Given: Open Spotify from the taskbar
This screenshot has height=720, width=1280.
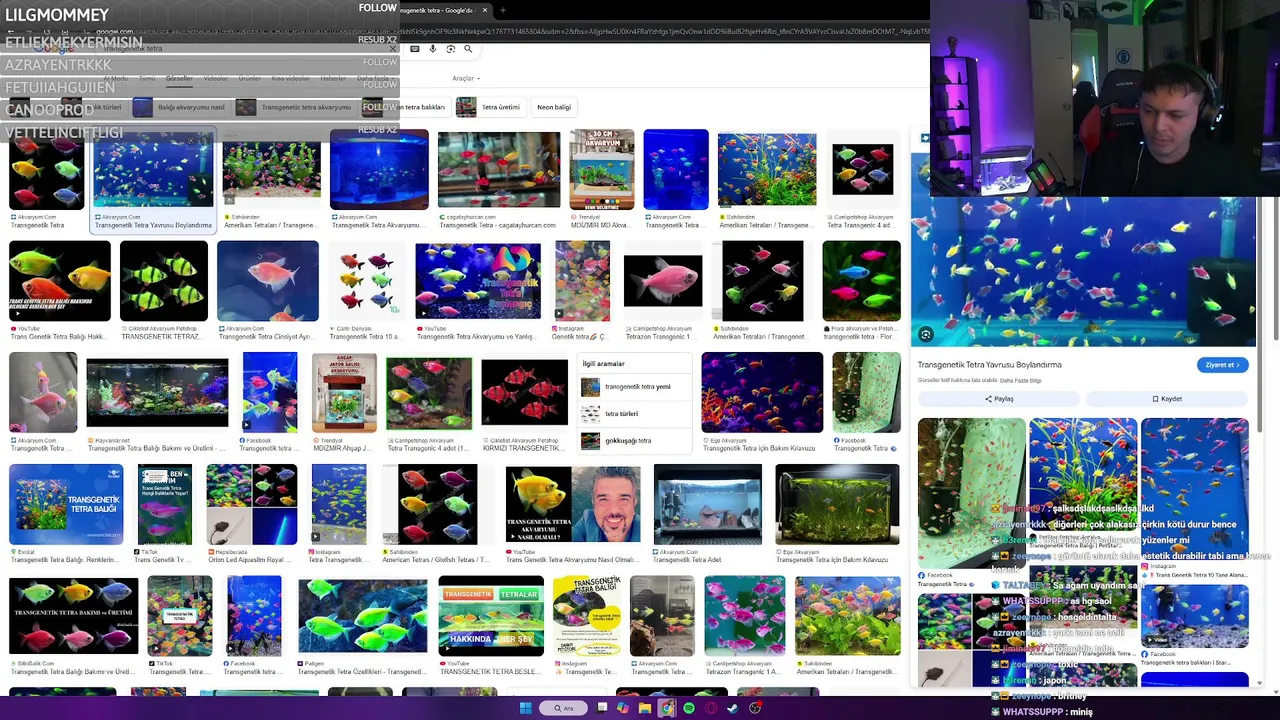Looking at the screenshot, I should 689,708.
